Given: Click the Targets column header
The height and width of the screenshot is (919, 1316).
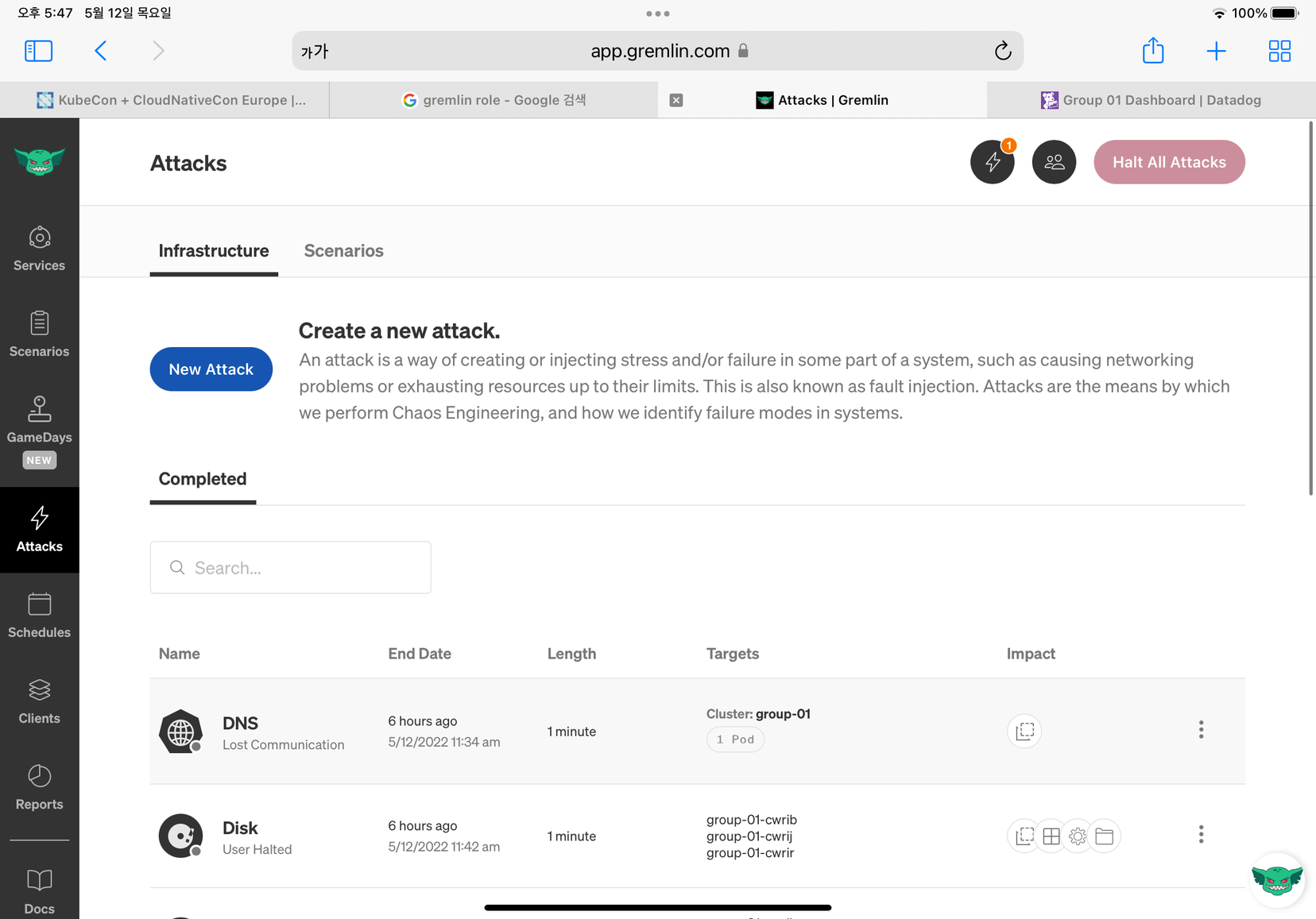Looking at the screenshot, I should [733, 654].
